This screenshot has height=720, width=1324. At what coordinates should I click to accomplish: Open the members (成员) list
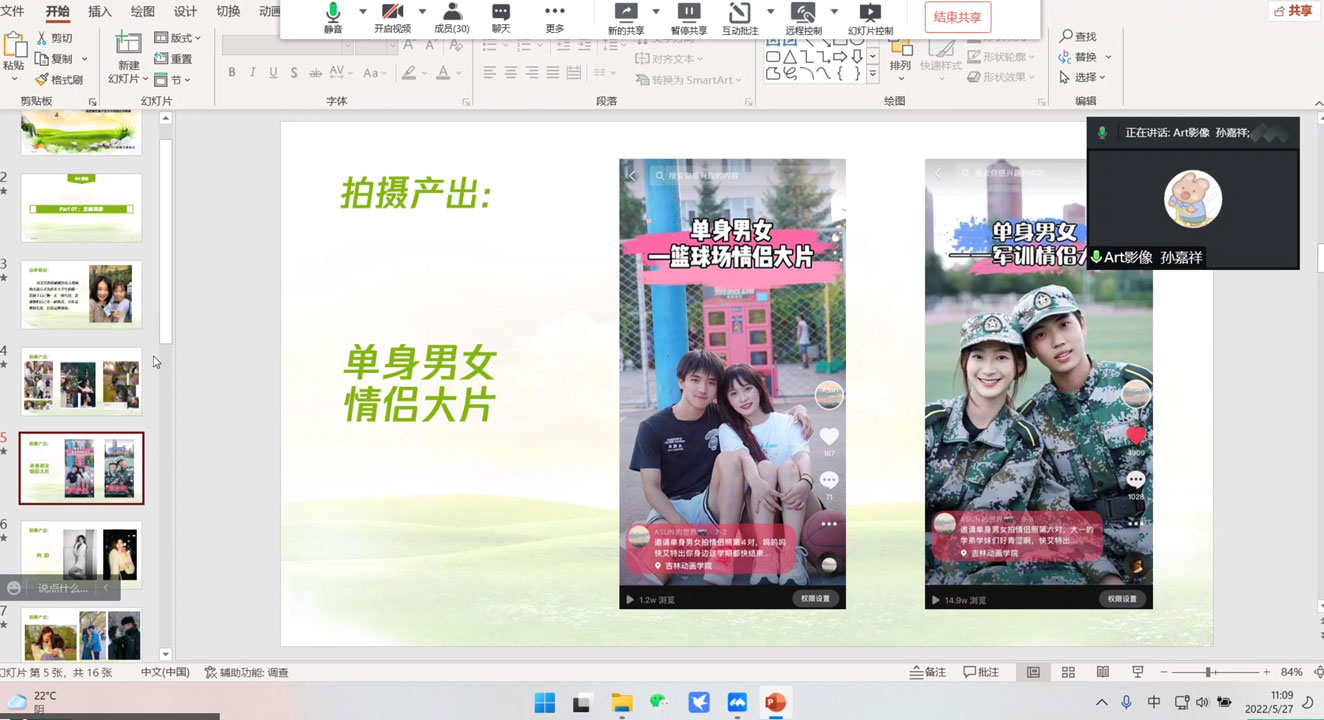(452, 17)
